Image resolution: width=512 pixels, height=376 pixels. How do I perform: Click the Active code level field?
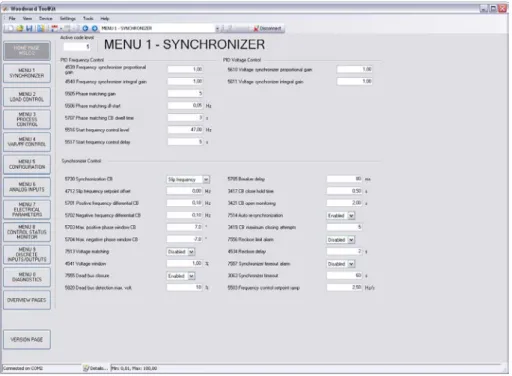(x=77, y=47)
